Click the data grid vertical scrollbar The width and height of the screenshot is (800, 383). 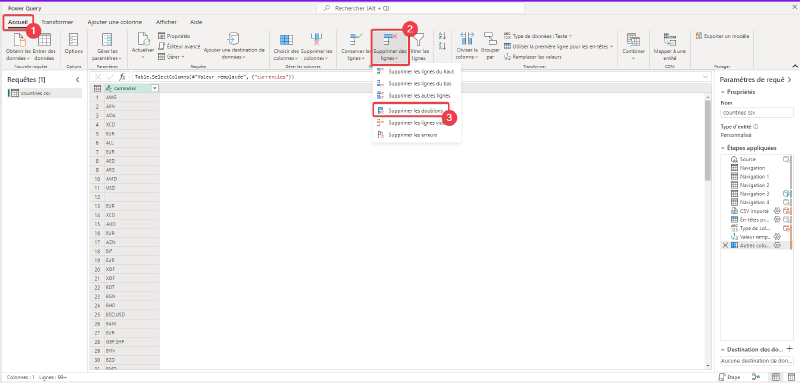click(707, 140)
